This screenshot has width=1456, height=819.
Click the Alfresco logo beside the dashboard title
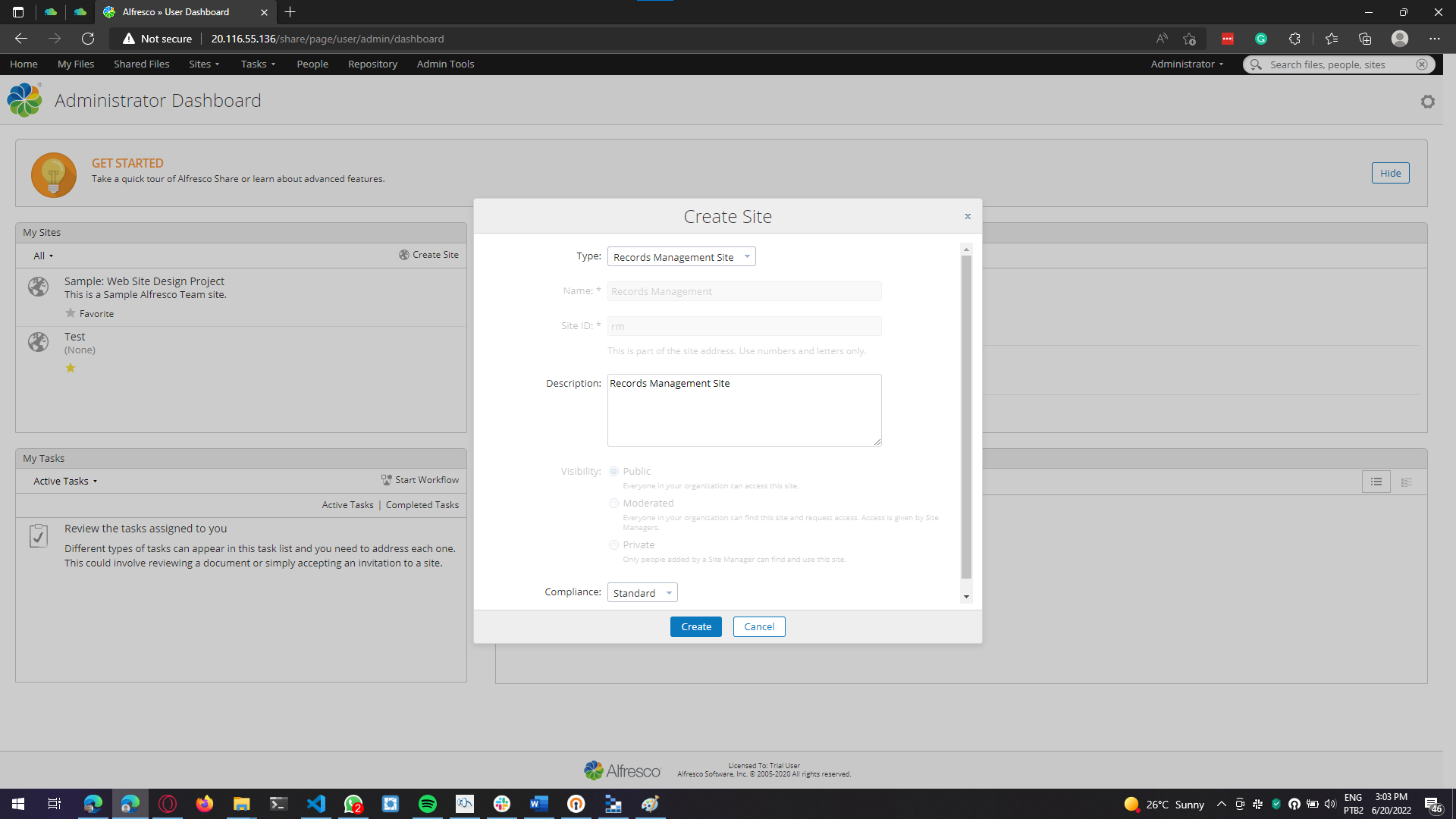(25, 100)
